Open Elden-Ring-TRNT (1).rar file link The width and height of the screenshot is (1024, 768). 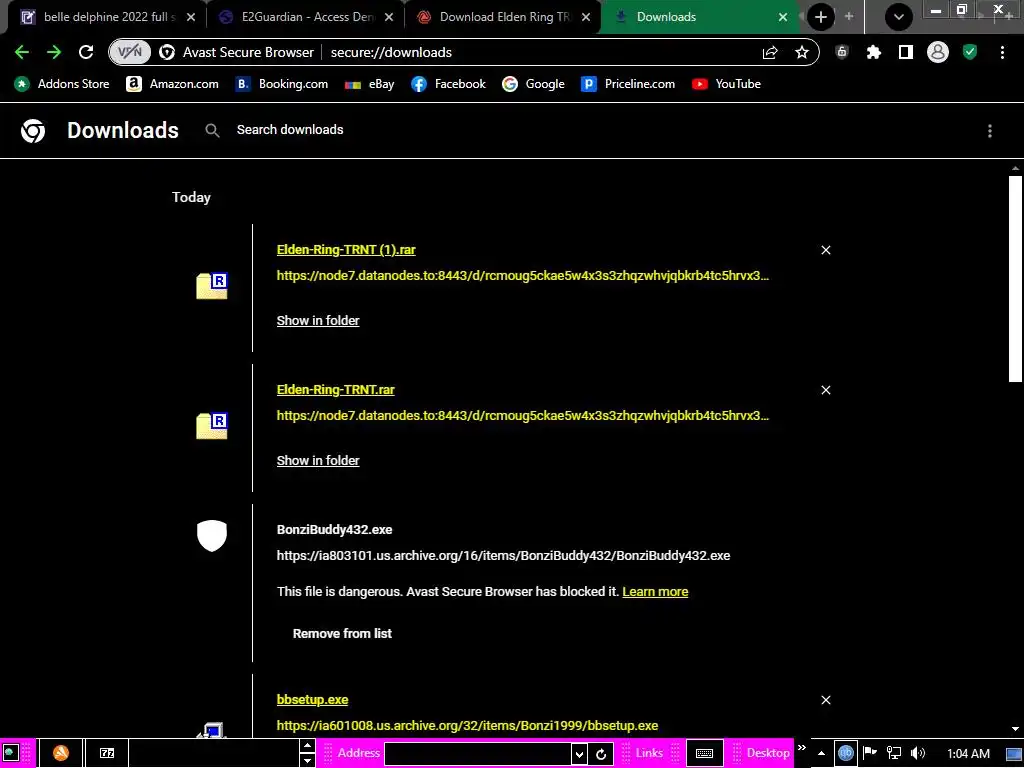(x=346, y=249)
